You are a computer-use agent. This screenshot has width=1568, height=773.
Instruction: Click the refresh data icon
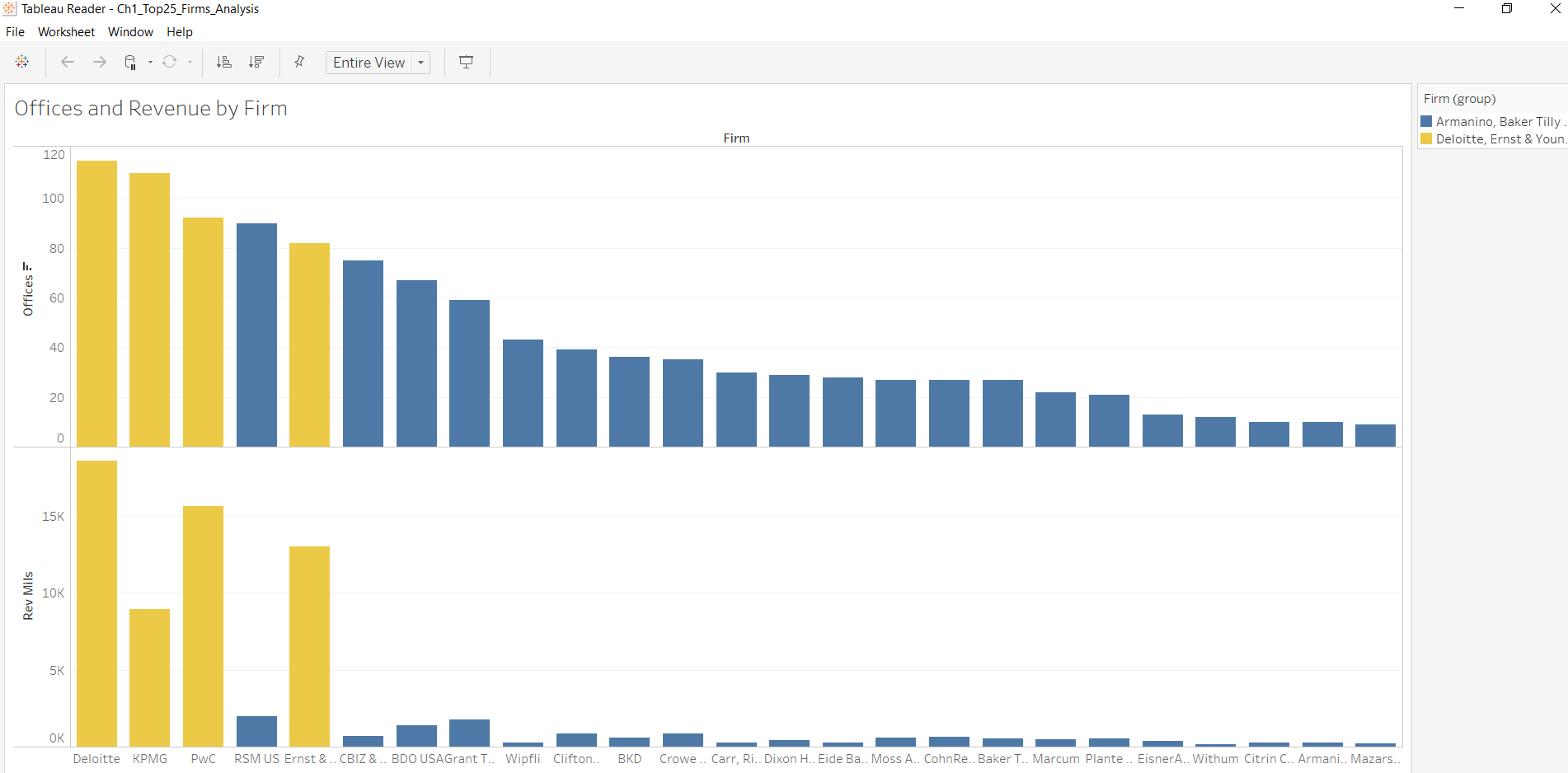click(x=170, y=62)
